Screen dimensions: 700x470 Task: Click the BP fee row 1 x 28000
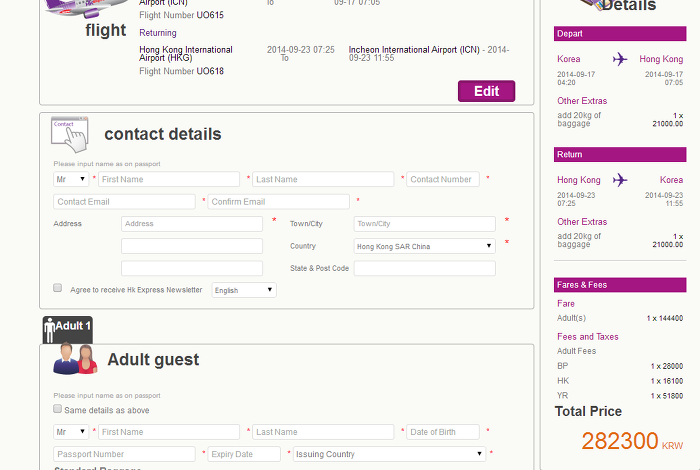pos(620,366)
